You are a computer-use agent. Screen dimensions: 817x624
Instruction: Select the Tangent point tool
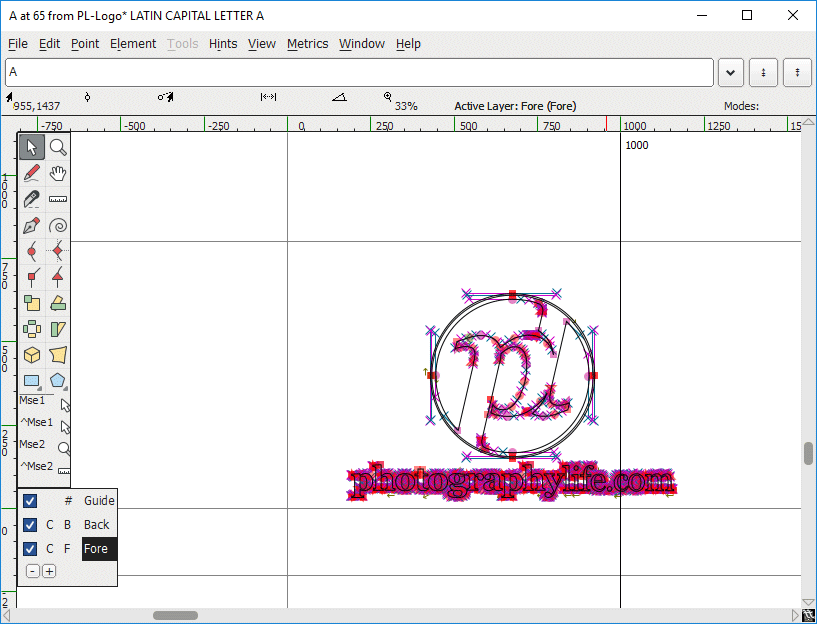pos(58,278)
